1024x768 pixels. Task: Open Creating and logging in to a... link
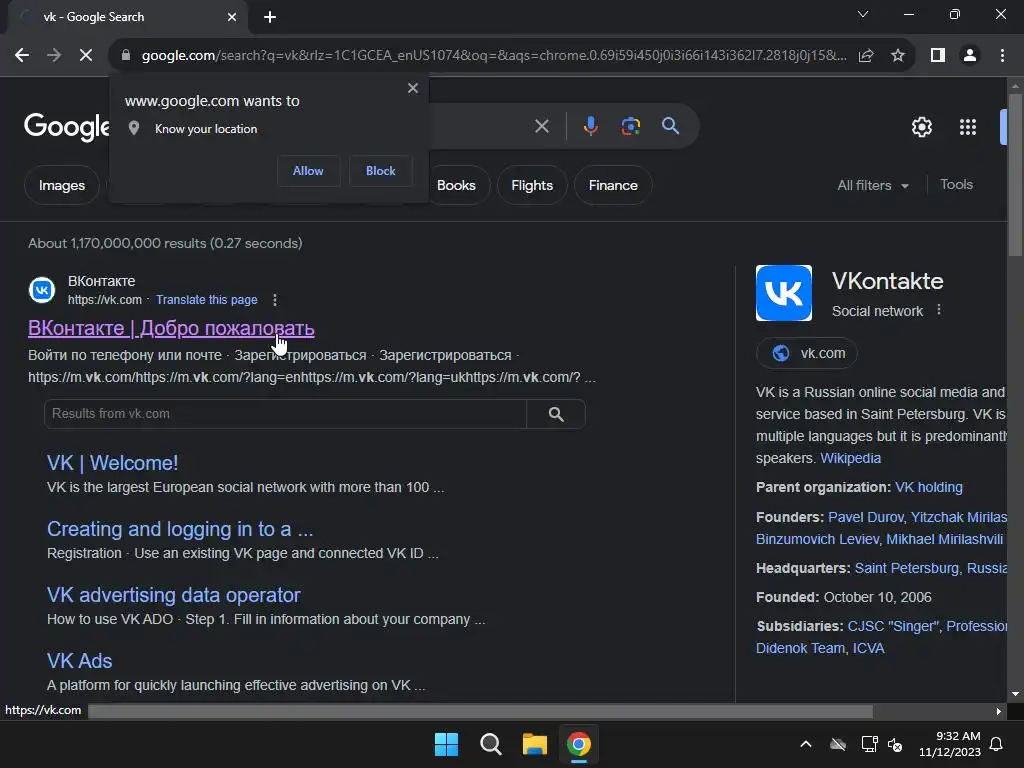point(180,529)
